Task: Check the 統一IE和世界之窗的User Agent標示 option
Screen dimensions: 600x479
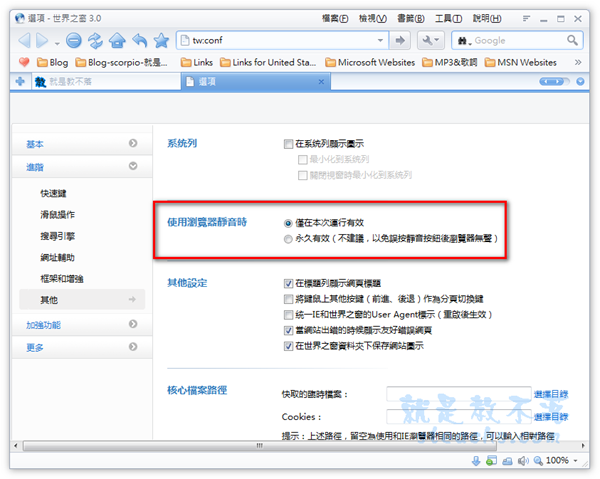Action: [x=288, y=315]
